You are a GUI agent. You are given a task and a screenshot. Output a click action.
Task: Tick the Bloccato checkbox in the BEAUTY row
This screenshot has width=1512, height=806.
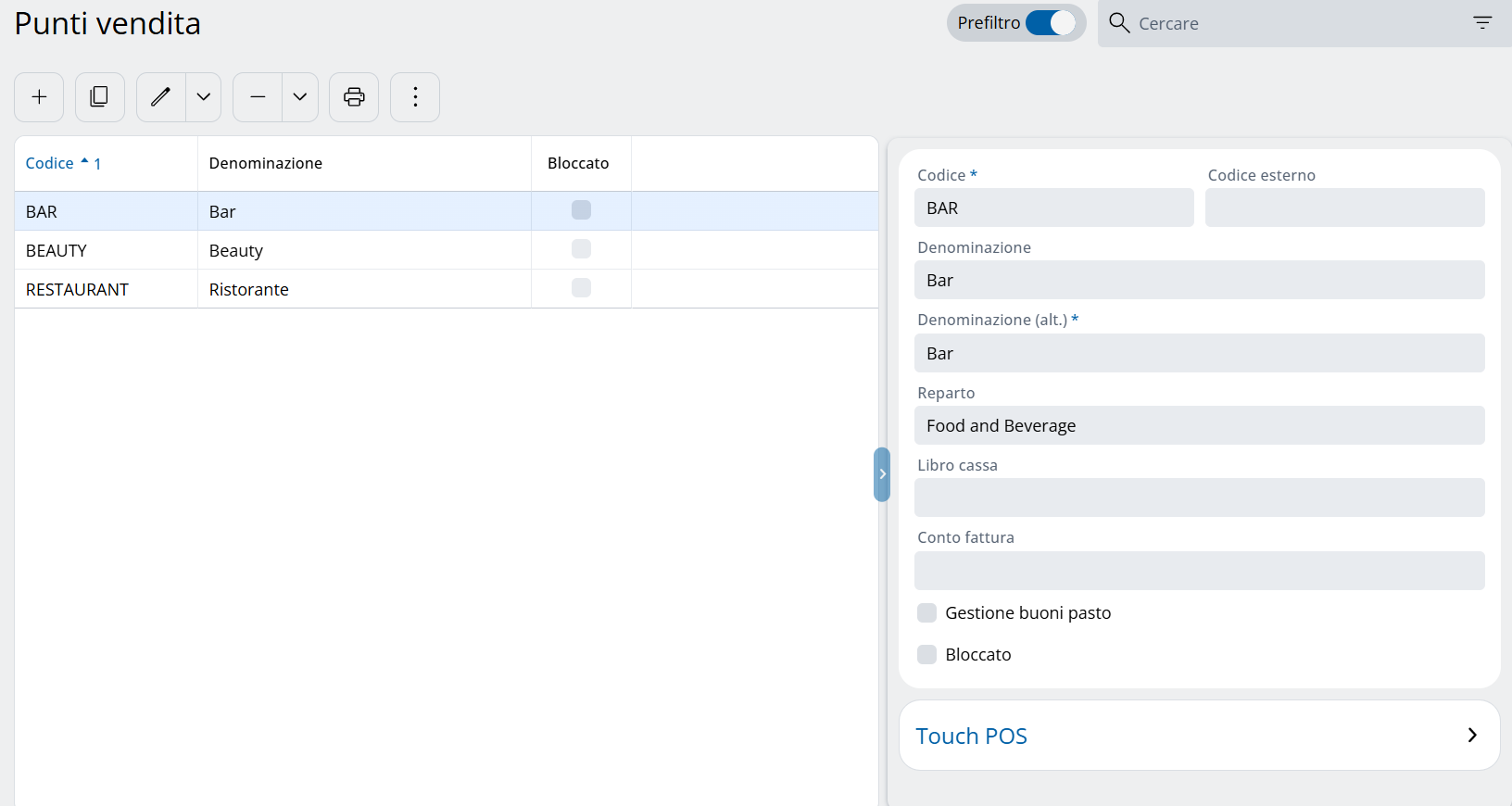pos(581,249)
